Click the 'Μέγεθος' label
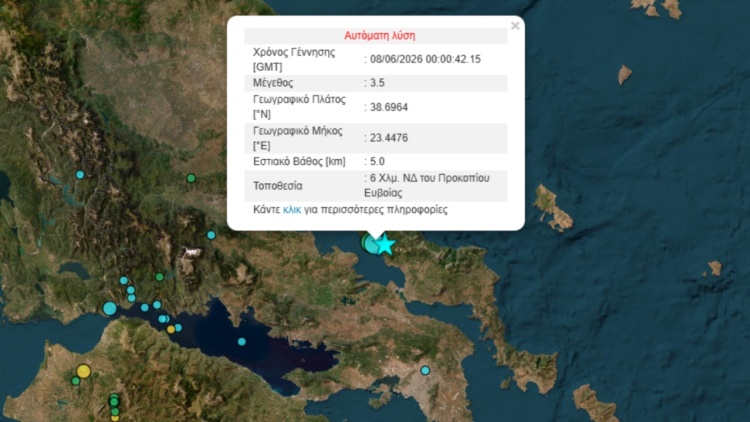The height and width of the screenshot is (422, 750). 273,83
